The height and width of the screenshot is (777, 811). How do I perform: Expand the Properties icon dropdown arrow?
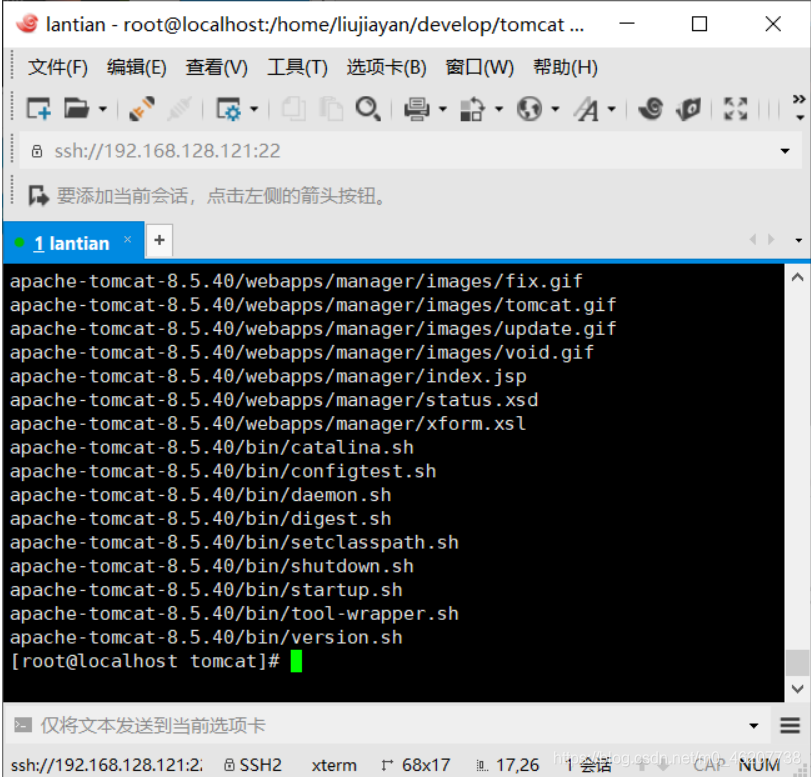click(x=254, y=109)
